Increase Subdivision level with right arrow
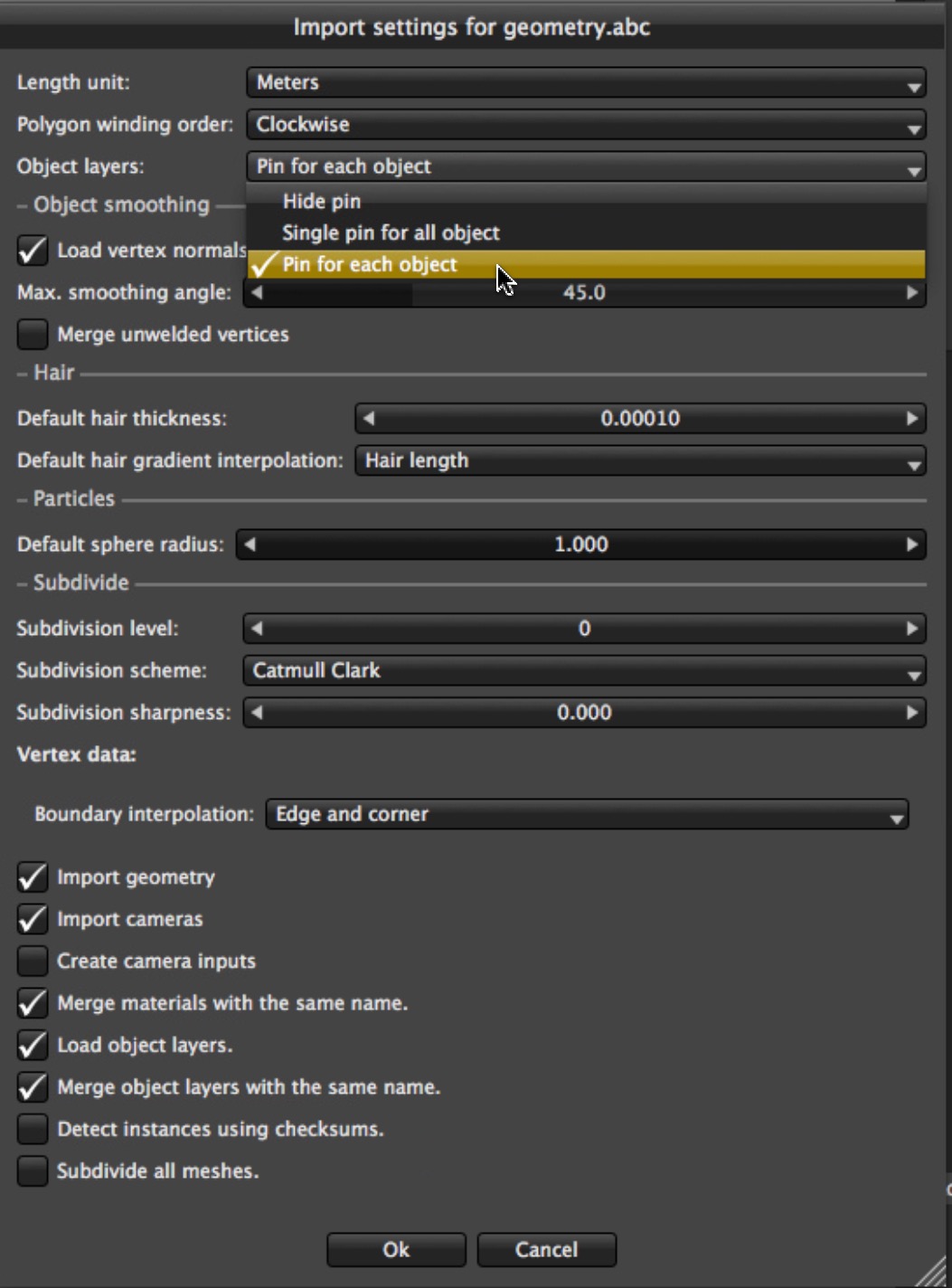Screen dimensions: 952x1288 [x=912, y=629]
